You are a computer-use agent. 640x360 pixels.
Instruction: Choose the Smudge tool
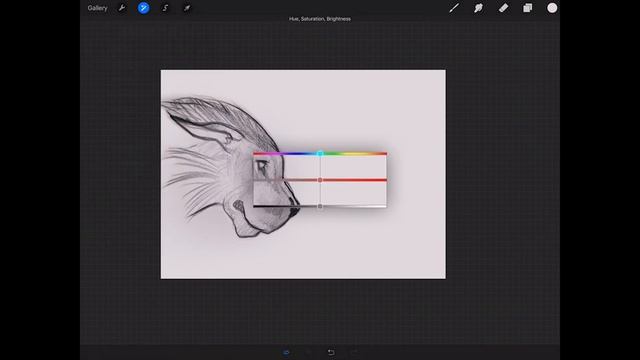(478, 8)
